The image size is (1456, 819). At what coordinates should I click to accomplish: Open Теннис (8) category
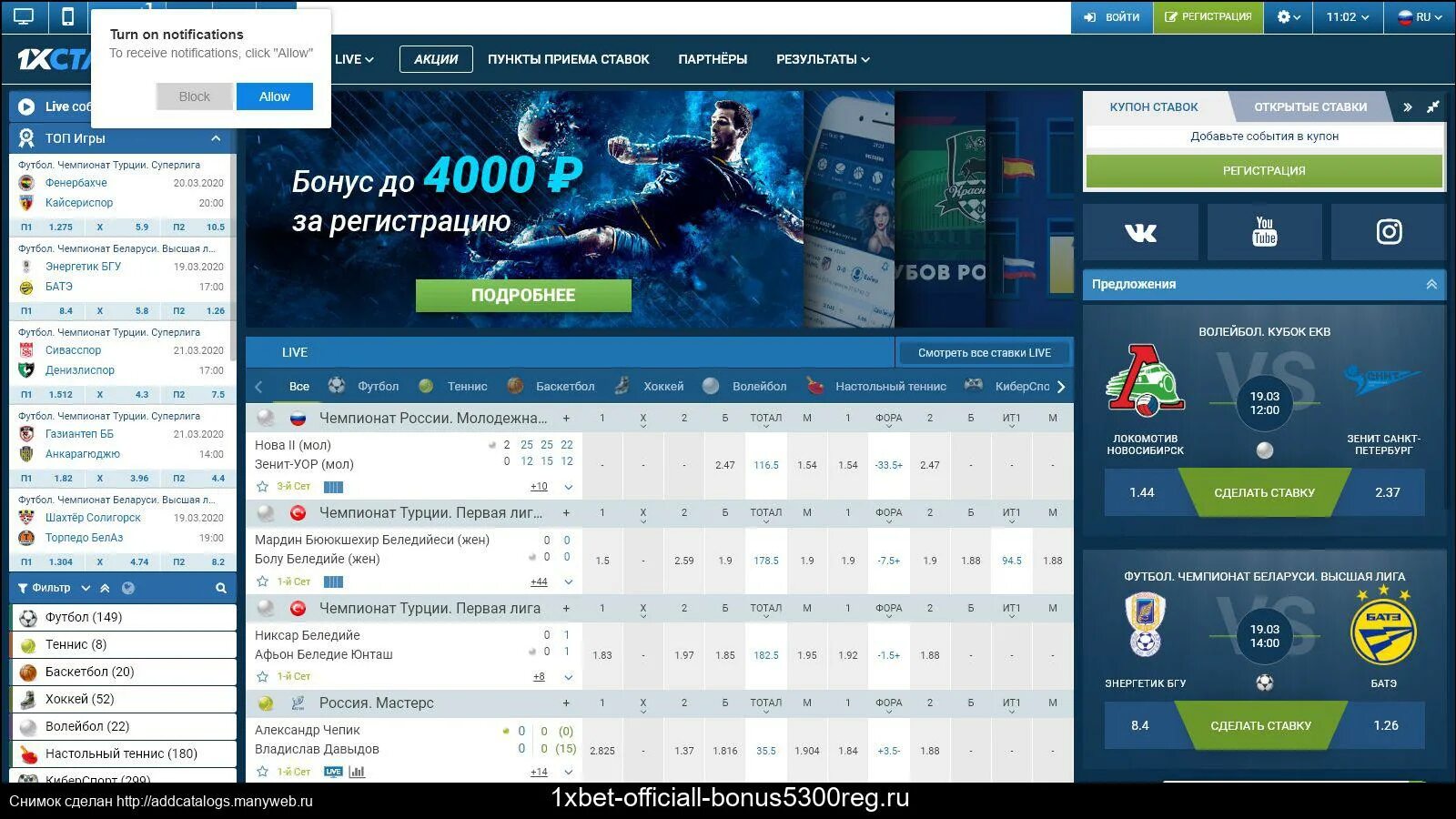click(123, 644)
